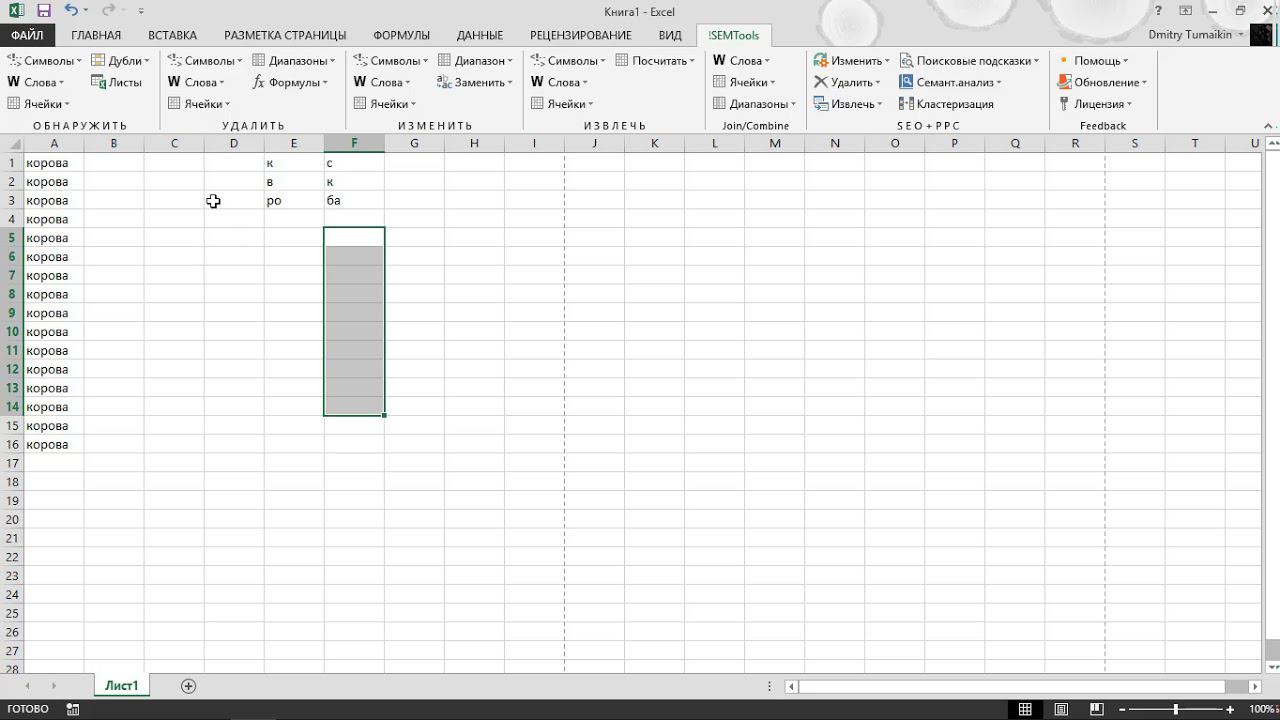
Task: Open Ячейки in the УДАЛИТЬ group
Action: click(198, 104)
